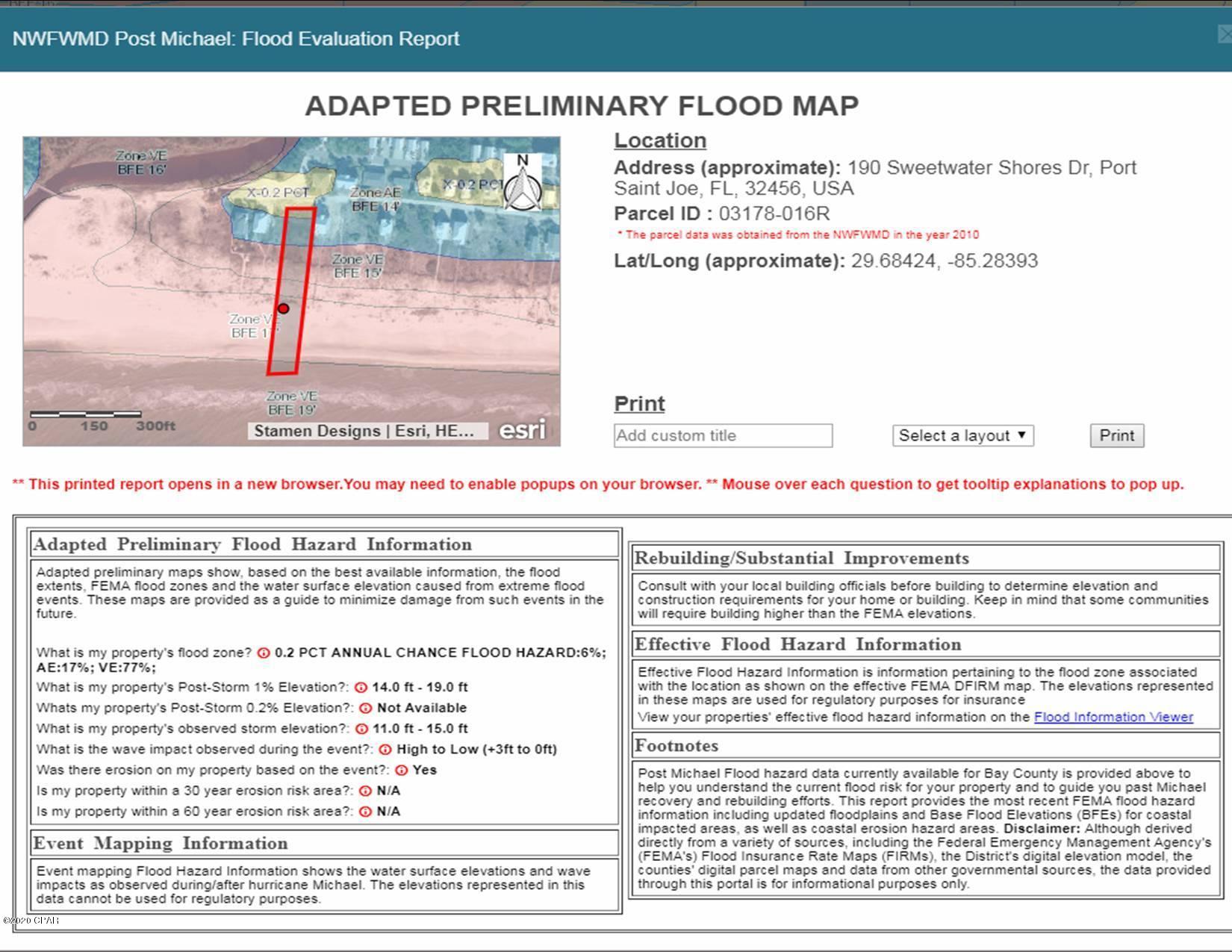Click the Stamen Designs attribution text
1232x952 pixels.
coord(364,431)
